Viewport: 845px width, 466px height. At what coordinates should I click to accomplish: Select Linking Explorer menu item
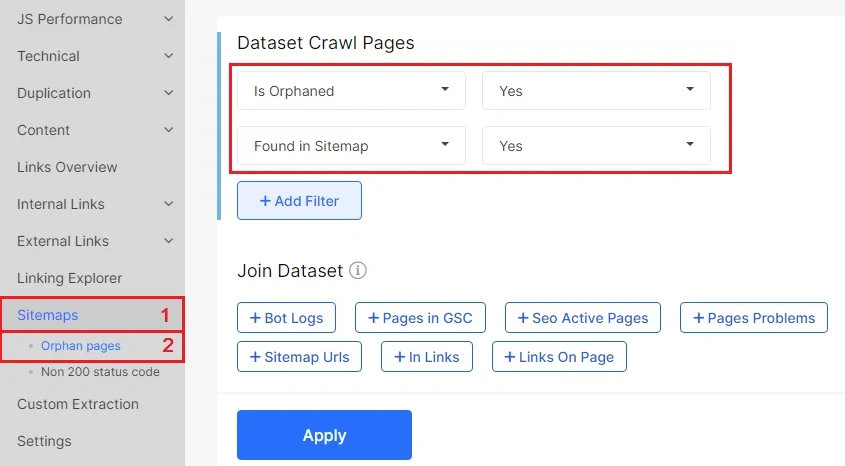[70, 278]
